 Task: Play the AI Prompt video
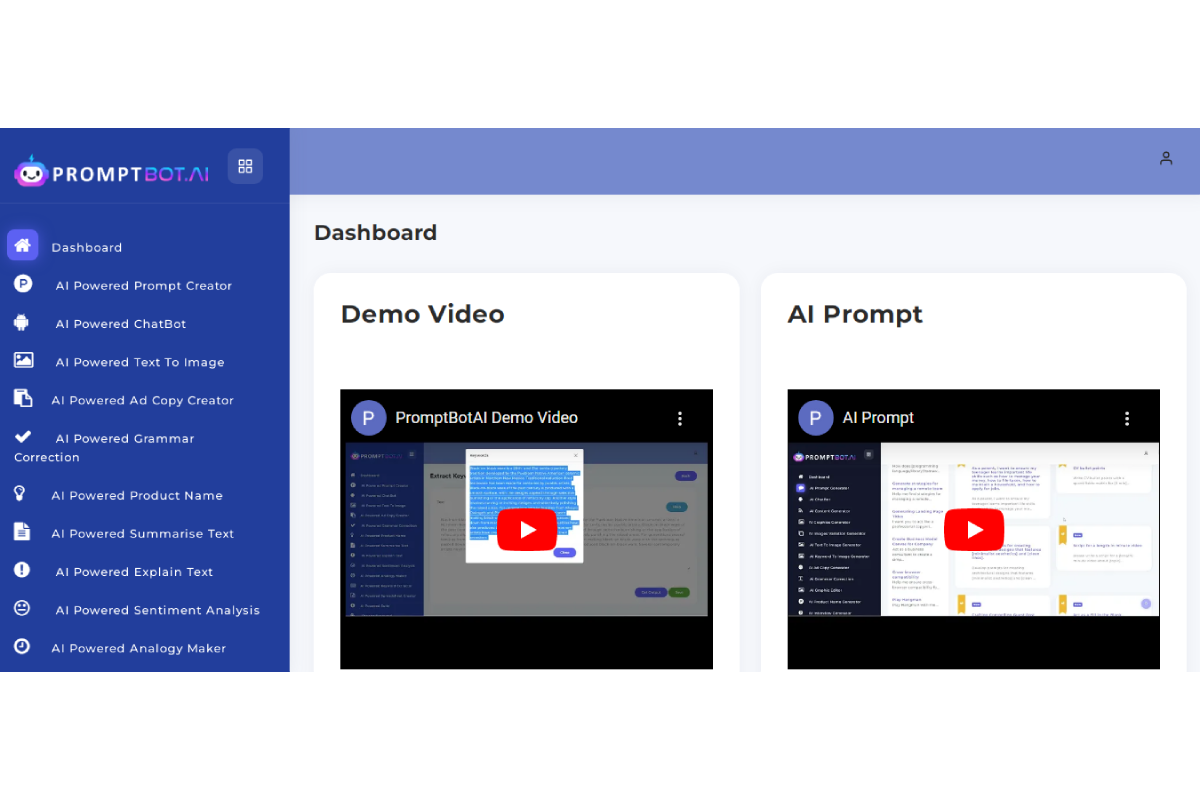click(974, 530)
